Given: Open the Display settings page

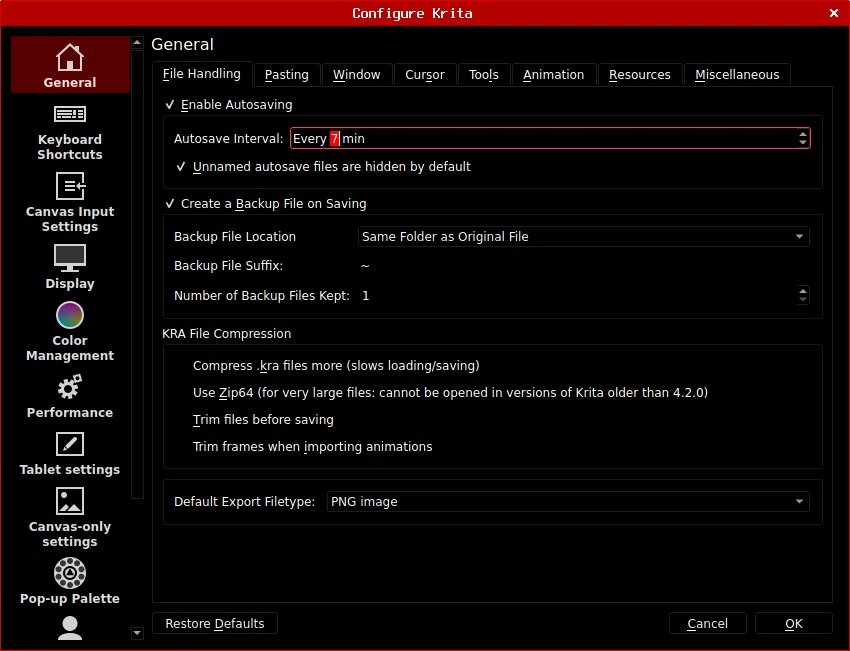Looking at the screenshot, I should click(x=70, y=267).
